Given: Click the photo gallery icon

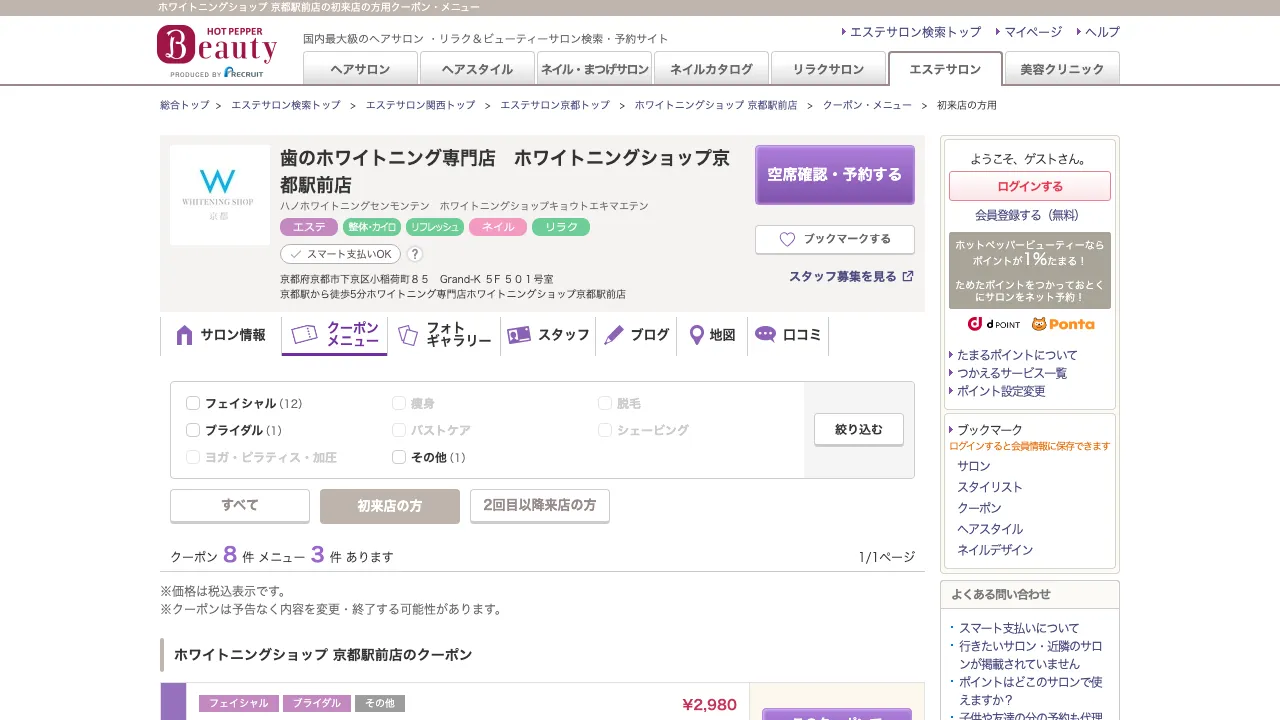Looking at the screenshot, I should click(x=407, y=335).
